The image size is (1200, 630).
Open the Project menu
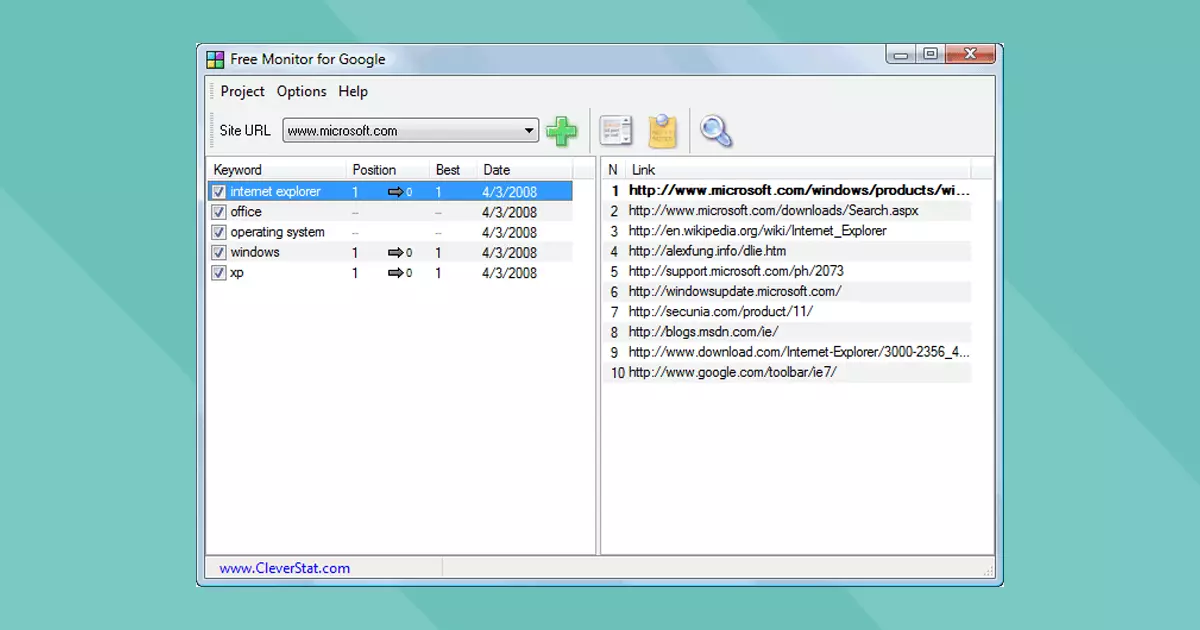[x=243, y=91]
